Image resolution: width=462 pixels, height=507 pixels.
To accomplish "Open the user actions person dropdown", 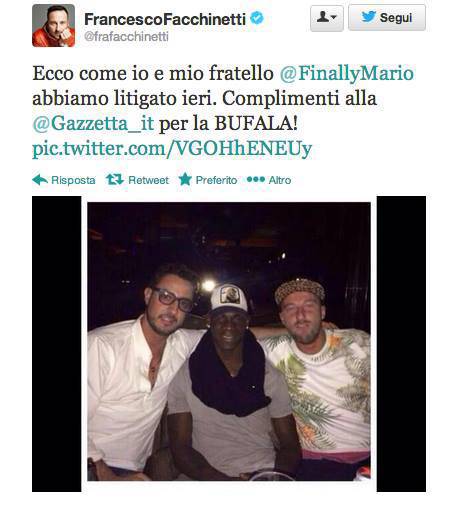I will tap(327, 18).
